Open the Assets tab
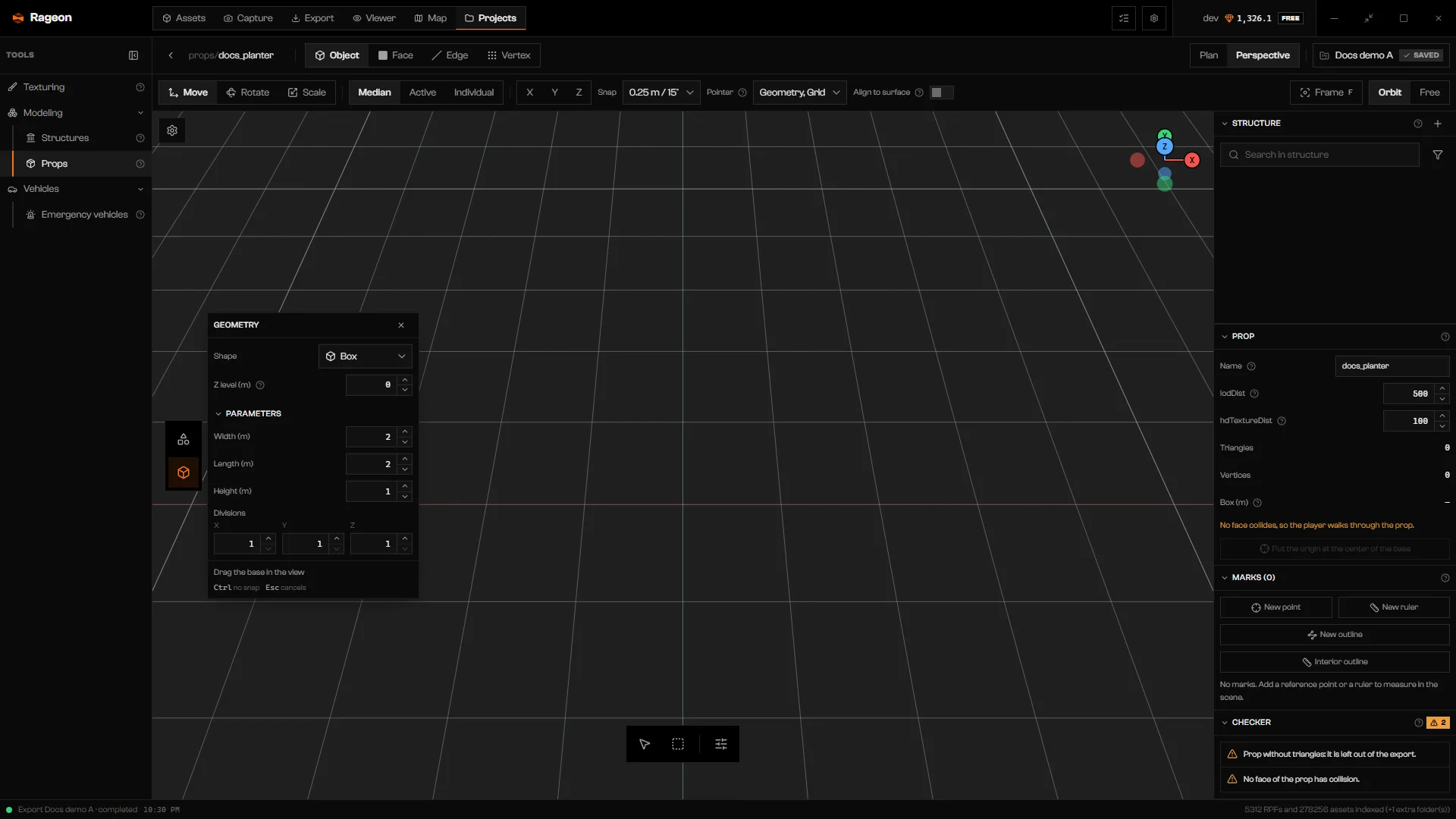This screenshot has height=819, width=1456. [x=184, y=18]
